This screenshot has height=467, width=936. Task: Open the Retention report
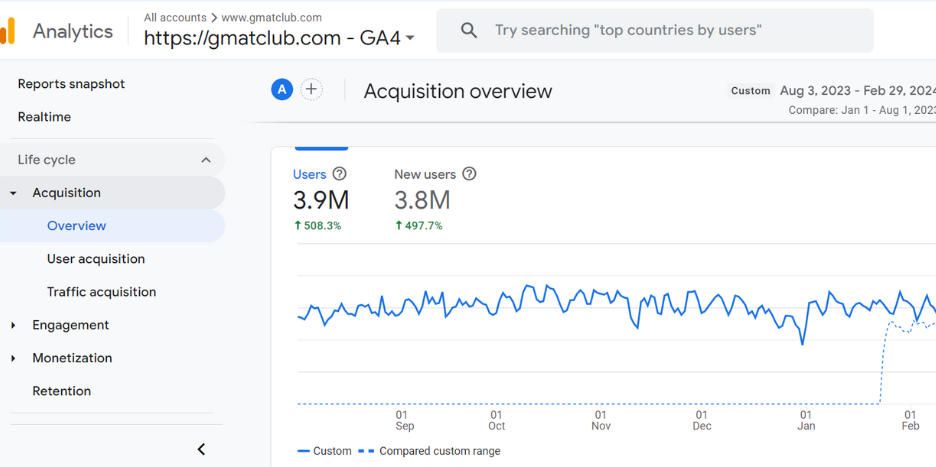(61, 391)
